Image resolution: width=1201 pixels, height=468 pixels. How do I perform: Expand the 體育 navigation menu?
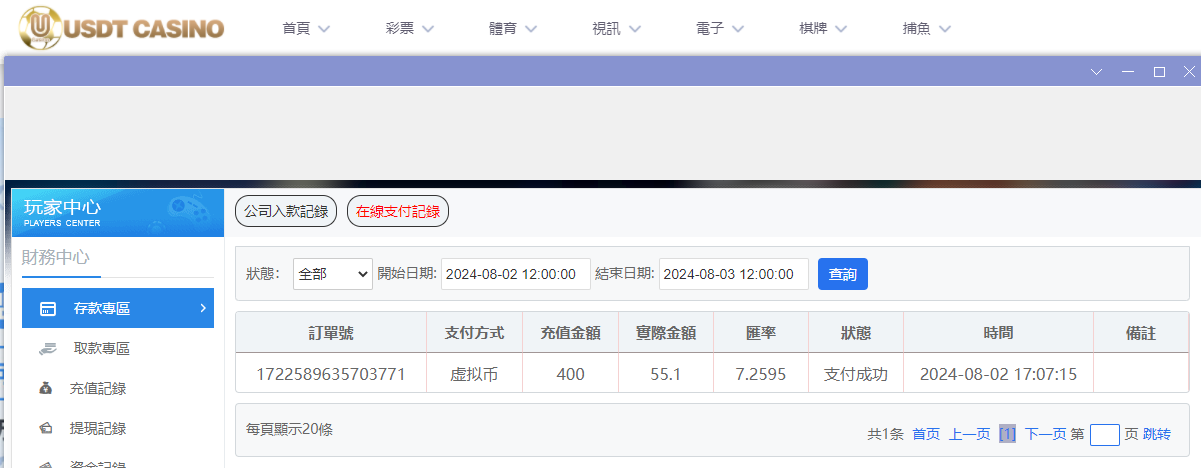(x=513, y=29)
